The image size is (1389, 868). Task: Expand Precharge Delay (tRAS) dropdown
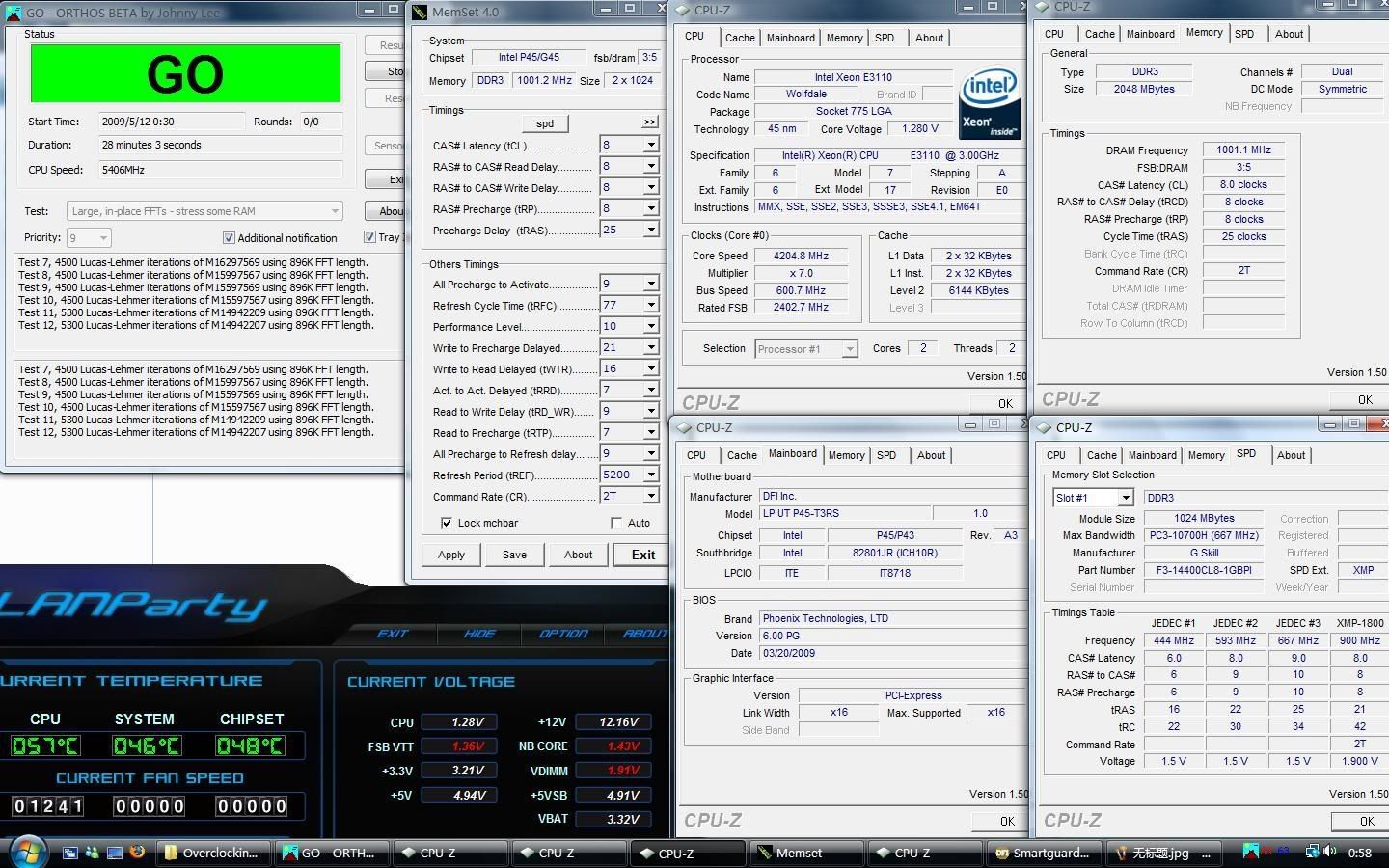coord(651,230)
